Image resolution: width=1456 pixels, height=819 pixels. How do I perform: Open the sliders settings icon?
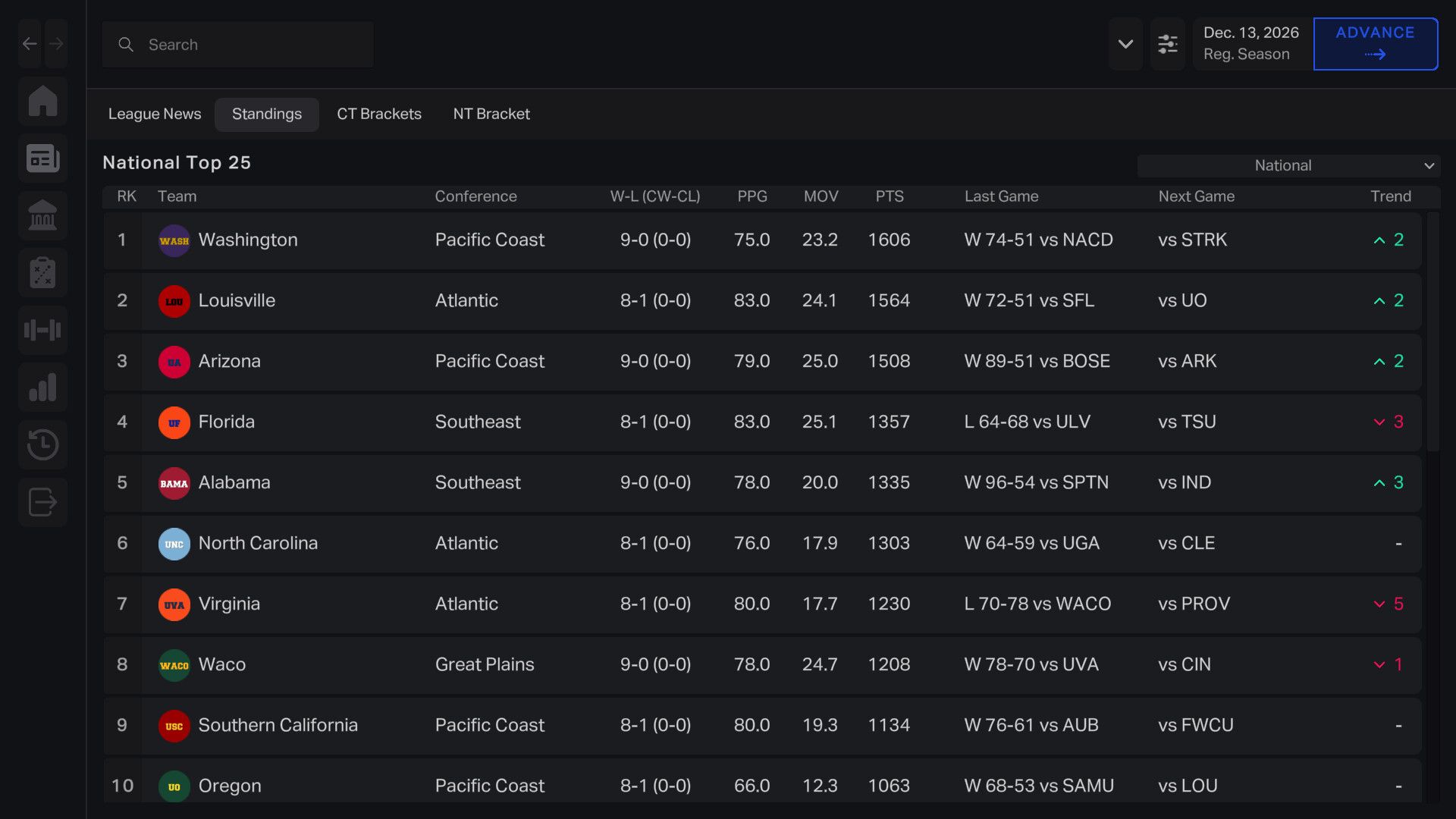1167,44
